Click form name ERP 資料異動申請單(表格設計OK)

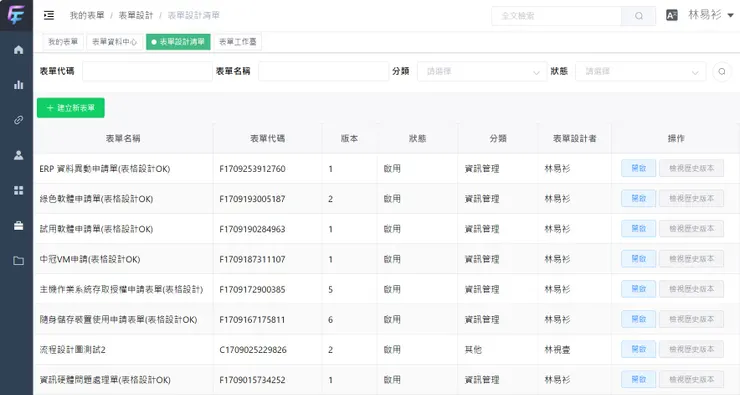pos(105,169)
